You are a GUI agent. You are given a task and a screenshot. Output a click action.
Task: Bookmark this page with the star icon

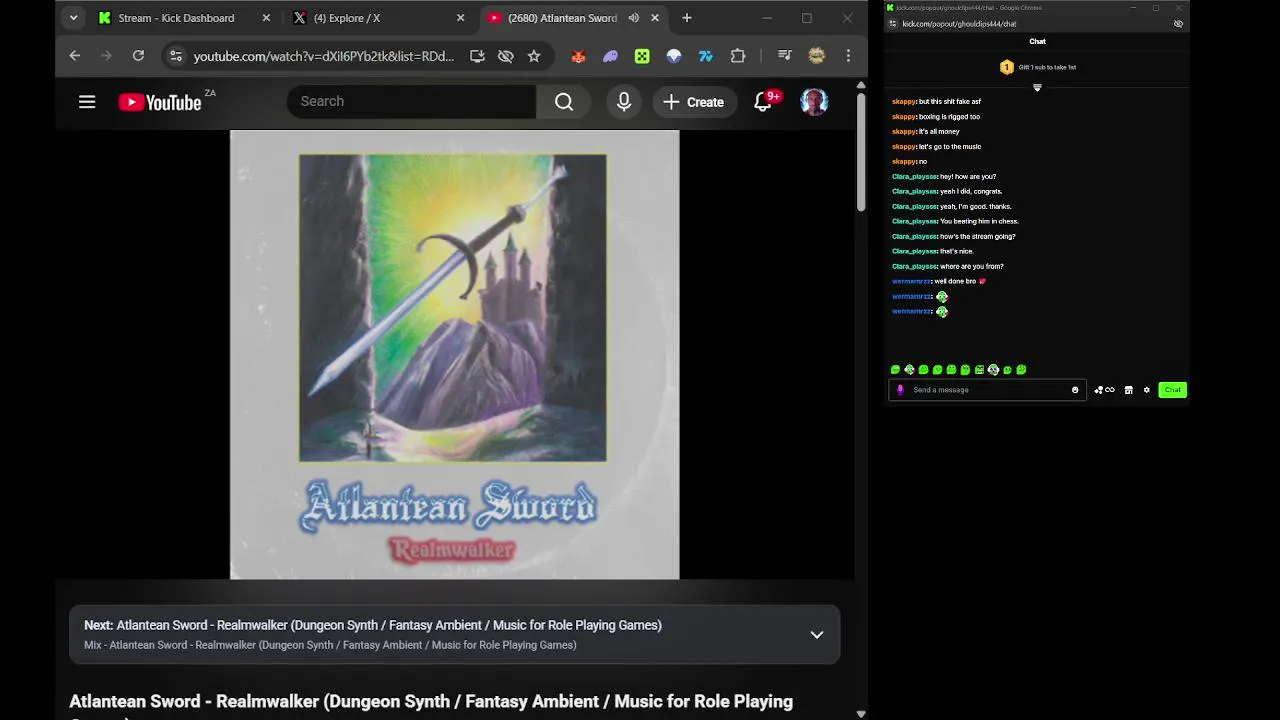(534, 56)
